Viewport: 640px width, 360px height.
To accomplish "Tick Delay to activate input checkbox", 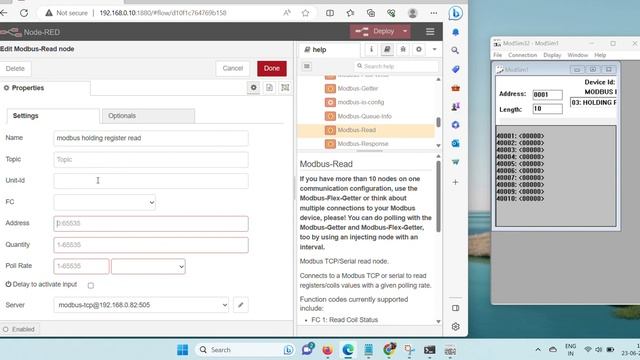I will point(91,286).
